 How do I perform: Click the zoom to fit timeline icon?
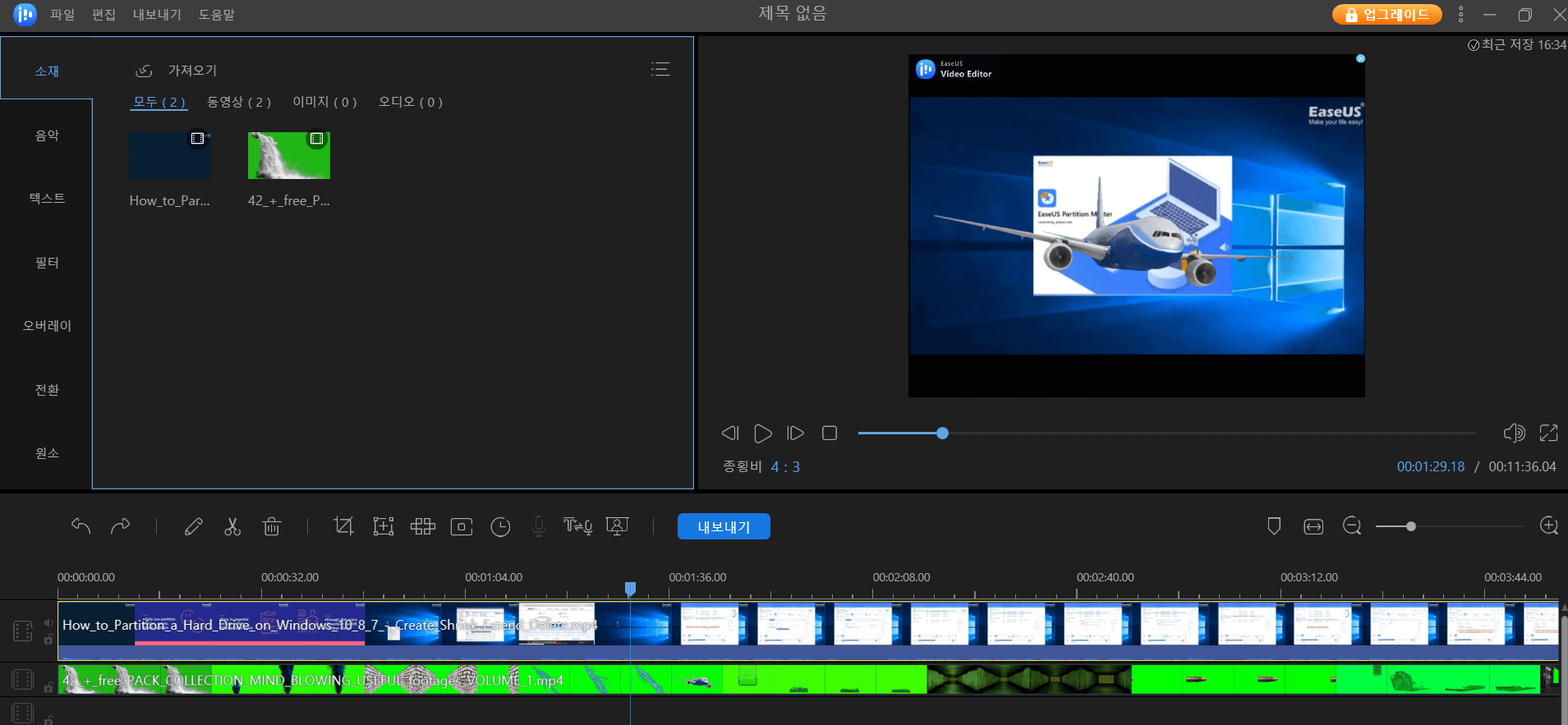click(x=1313, y=526)
